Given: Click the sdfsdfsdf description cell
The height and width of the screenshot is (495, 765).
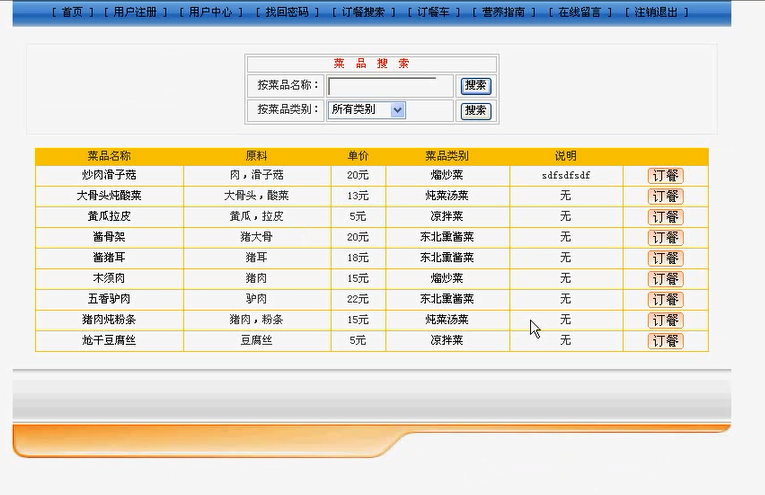Looking at the screenshot, I should pyautogui.click(x=566, y=175).
